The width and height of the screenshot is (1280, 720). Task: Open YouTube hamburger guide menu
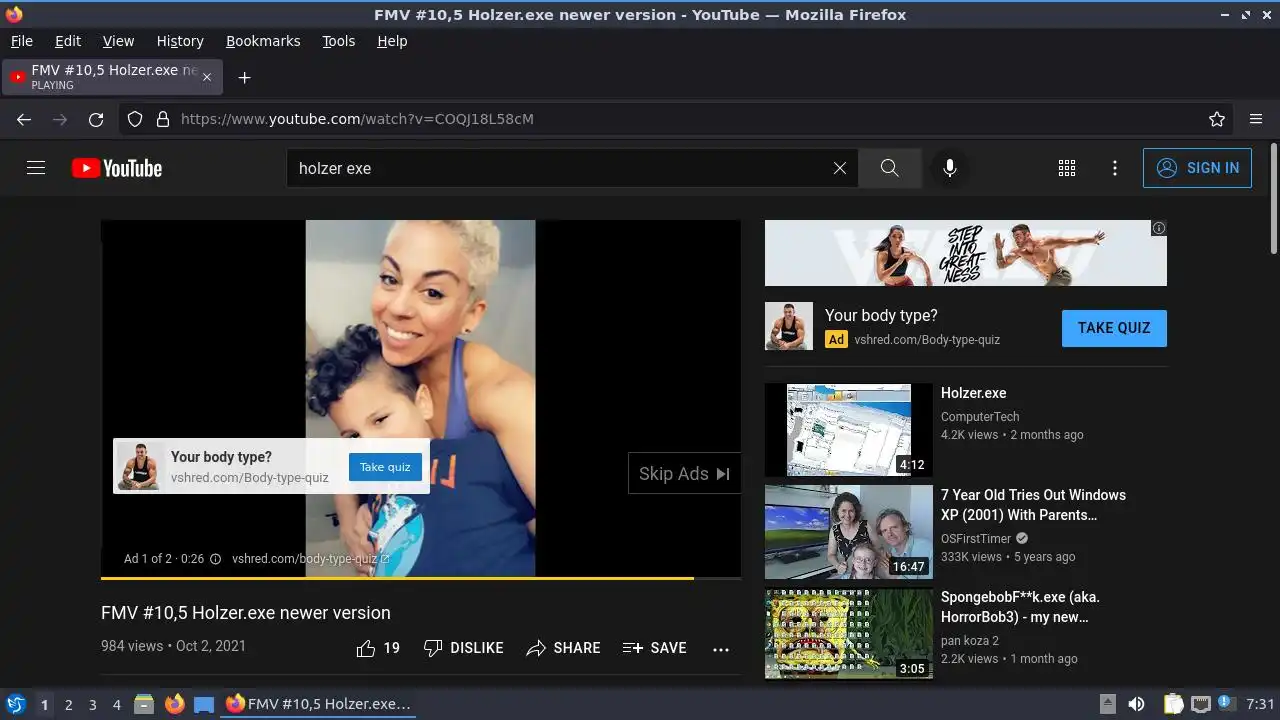click(x=36, y=168)
